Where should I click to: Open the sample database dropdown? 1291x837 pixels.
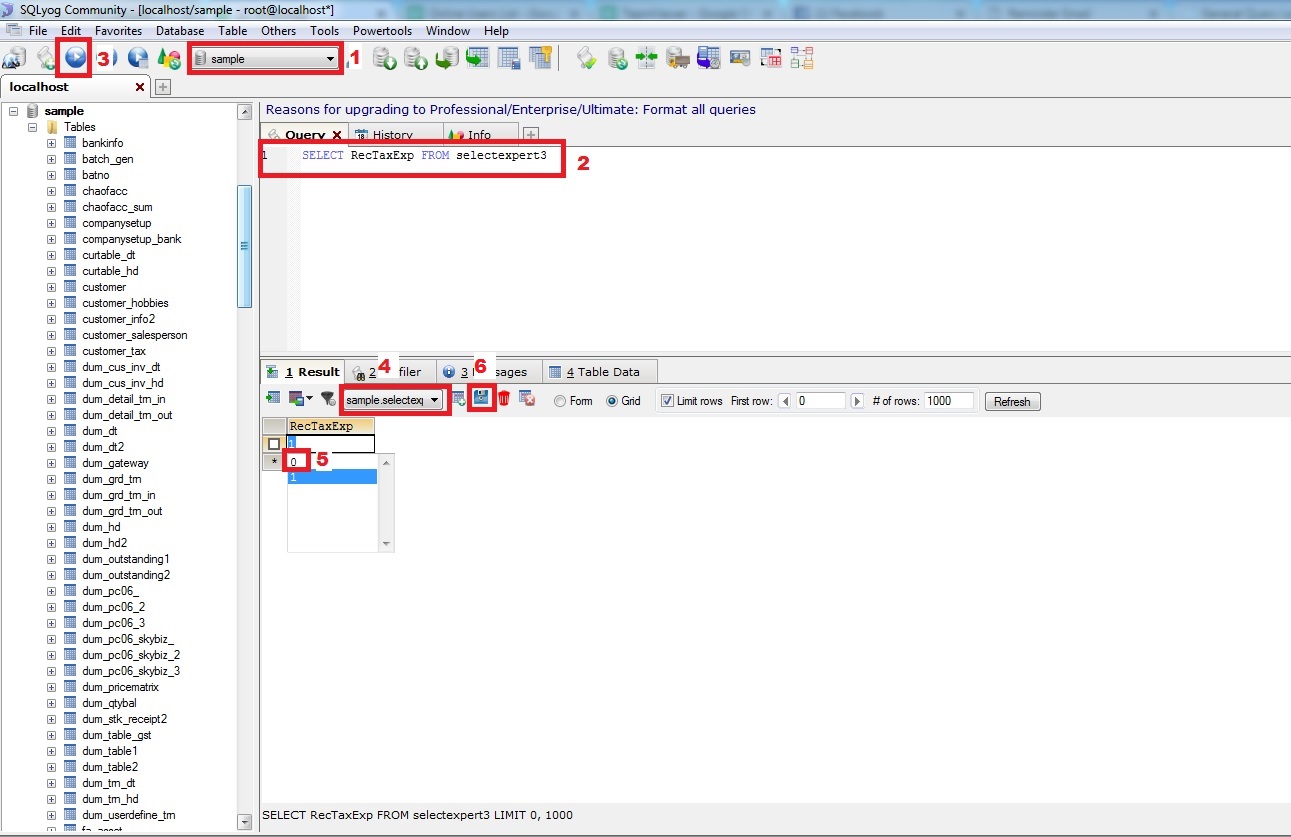[331, 59]
